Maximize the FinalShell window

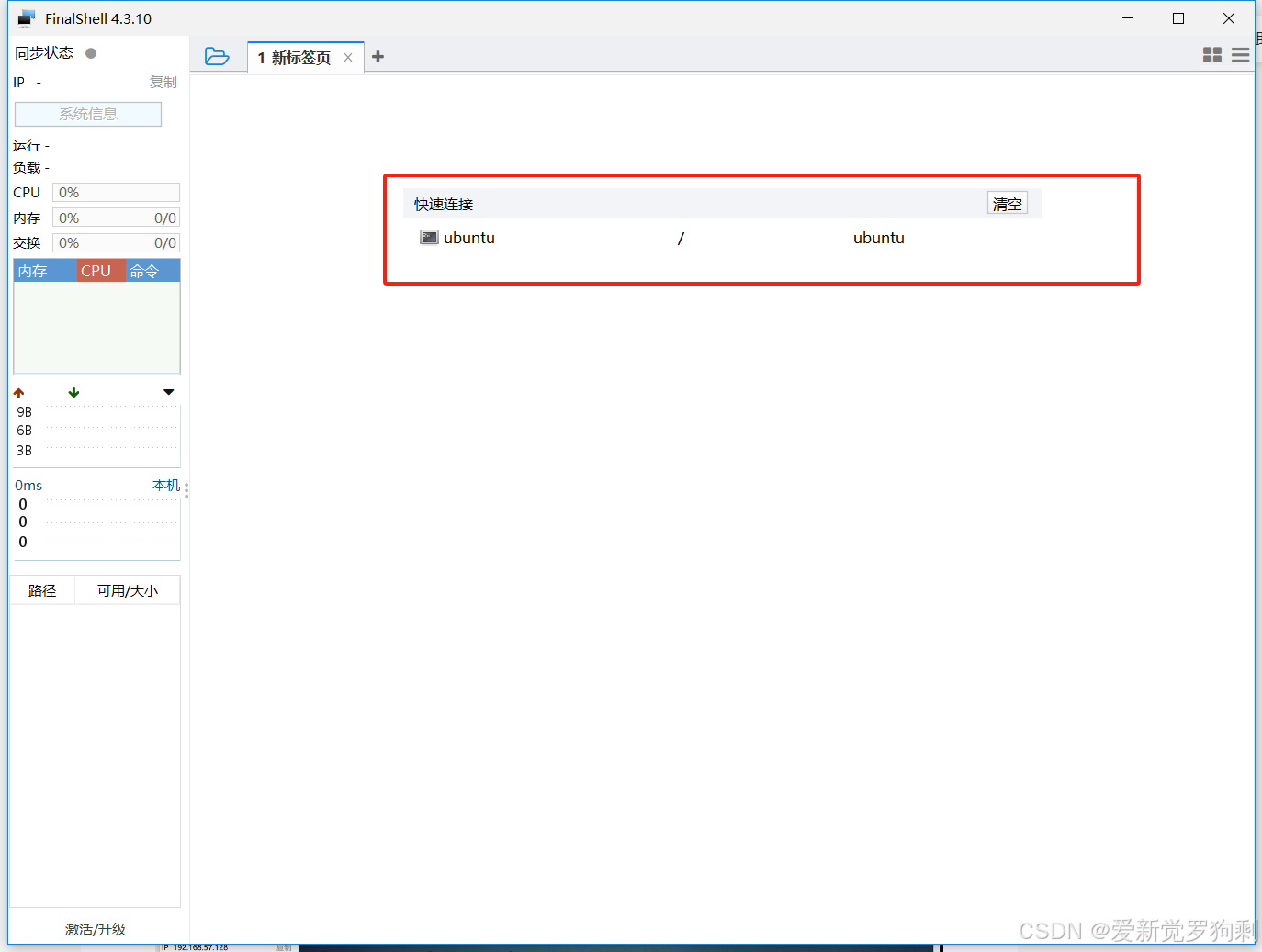(1178, 18)
